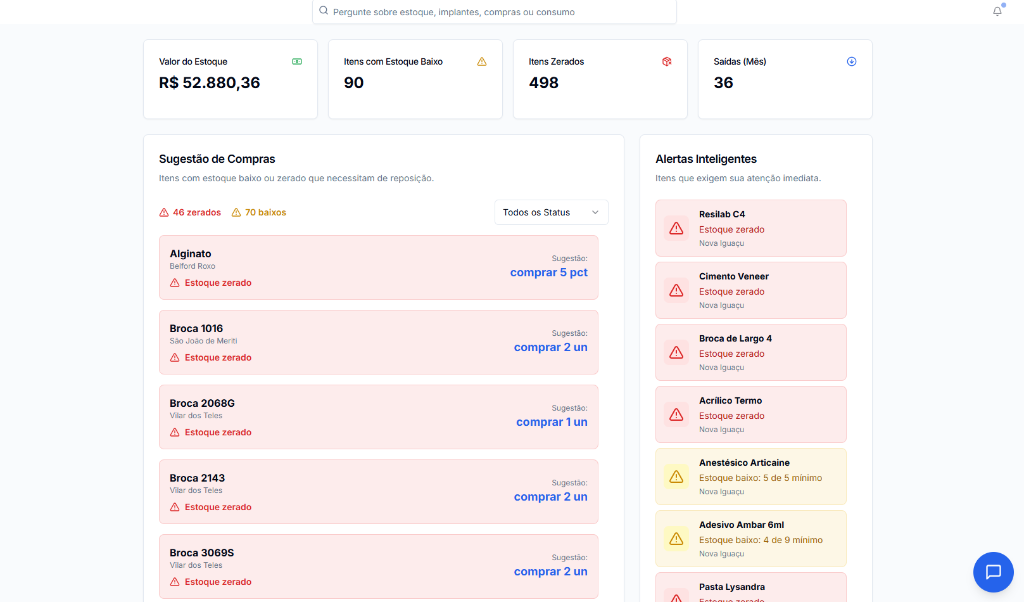Click the money icon on Valor do Estoque
Screen dimensions: 1024x602
297,62
